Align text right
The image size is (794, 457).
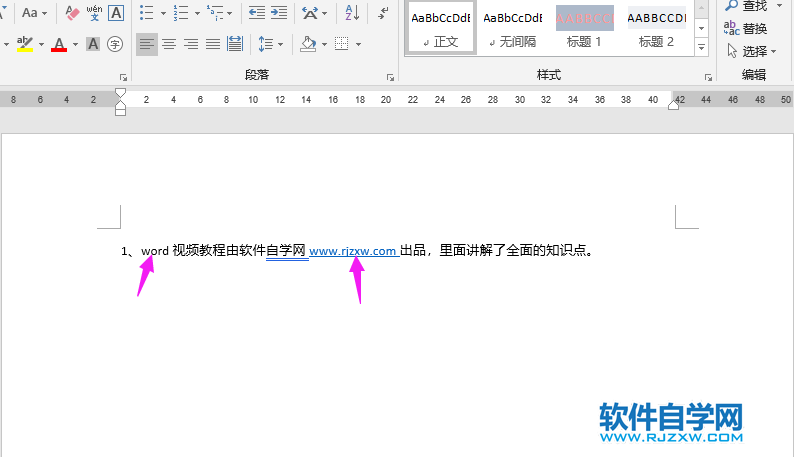191,44
